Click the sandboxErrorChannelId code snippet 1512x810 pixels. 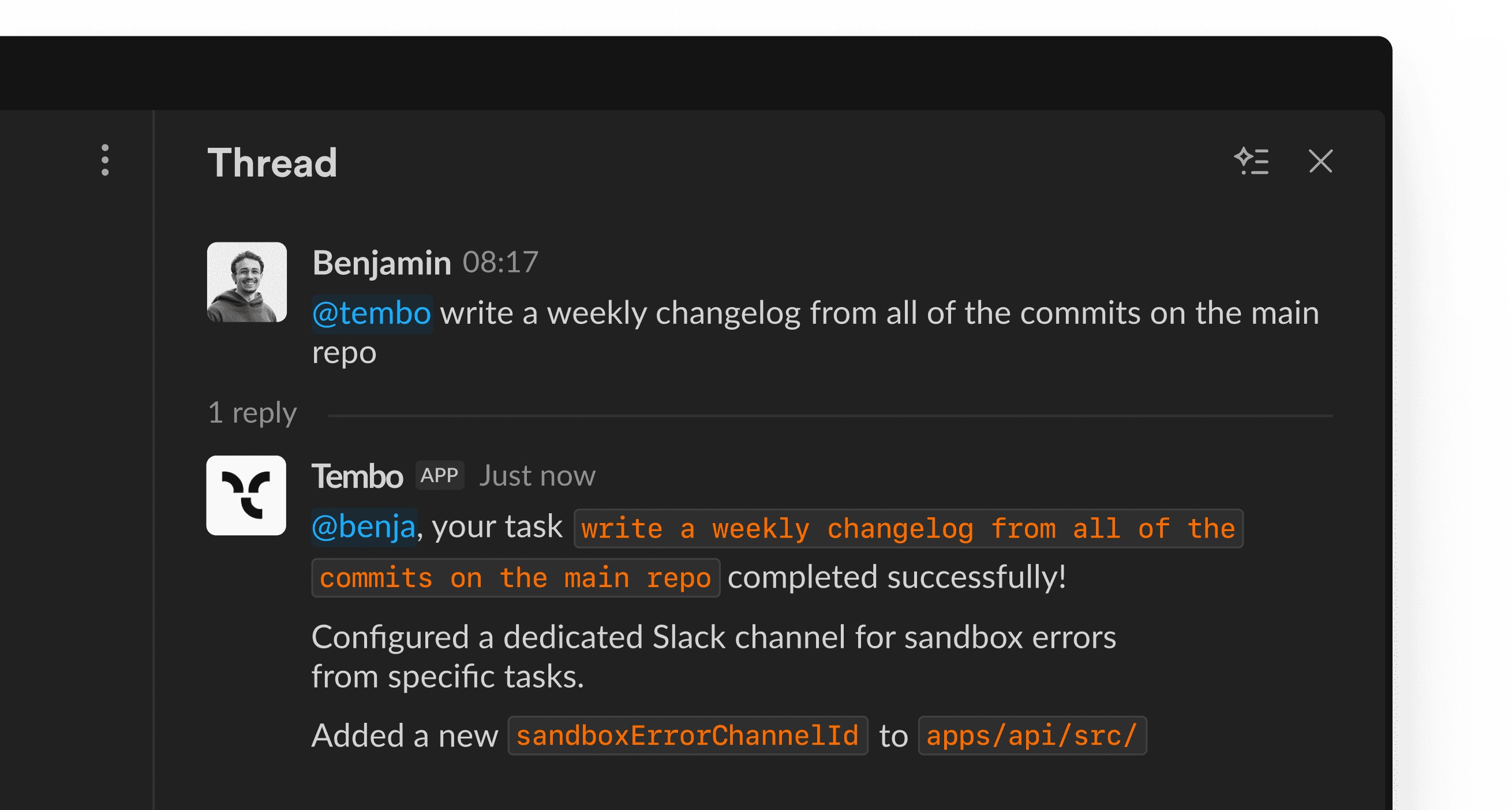coord(687,736)
